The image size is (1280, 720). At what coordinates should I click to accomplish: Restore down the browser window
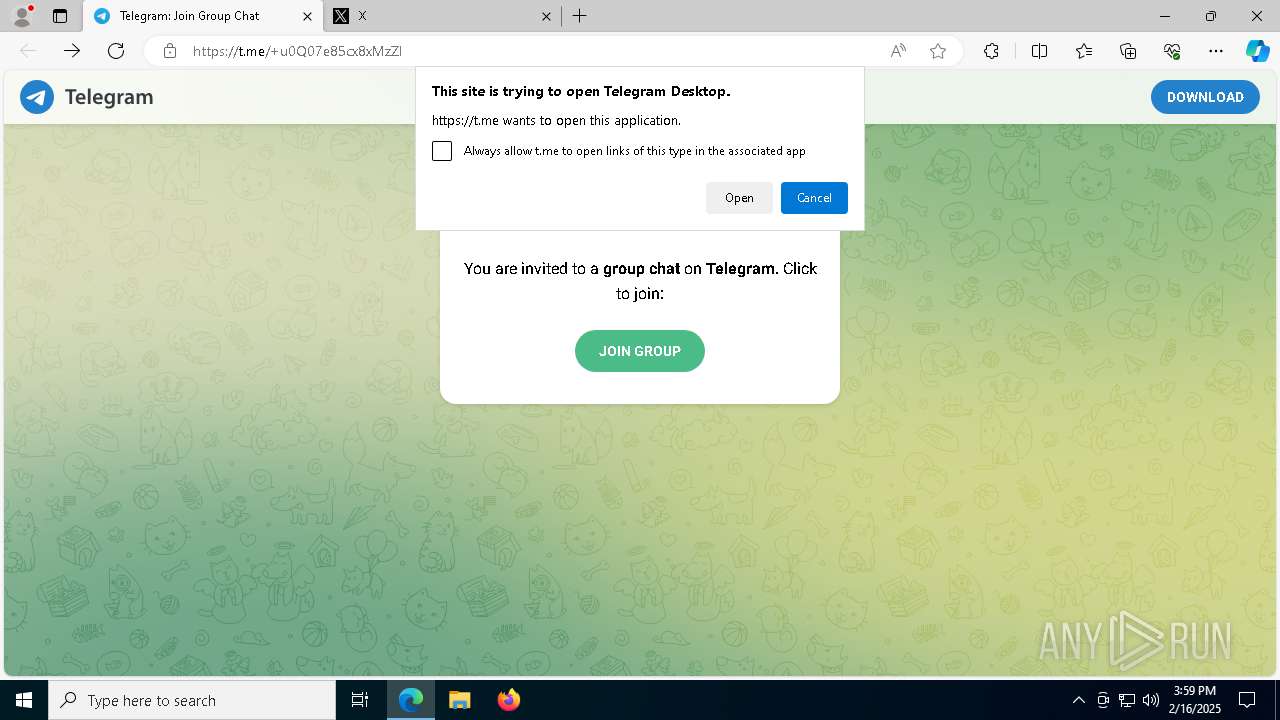(x=1211, y=16)
